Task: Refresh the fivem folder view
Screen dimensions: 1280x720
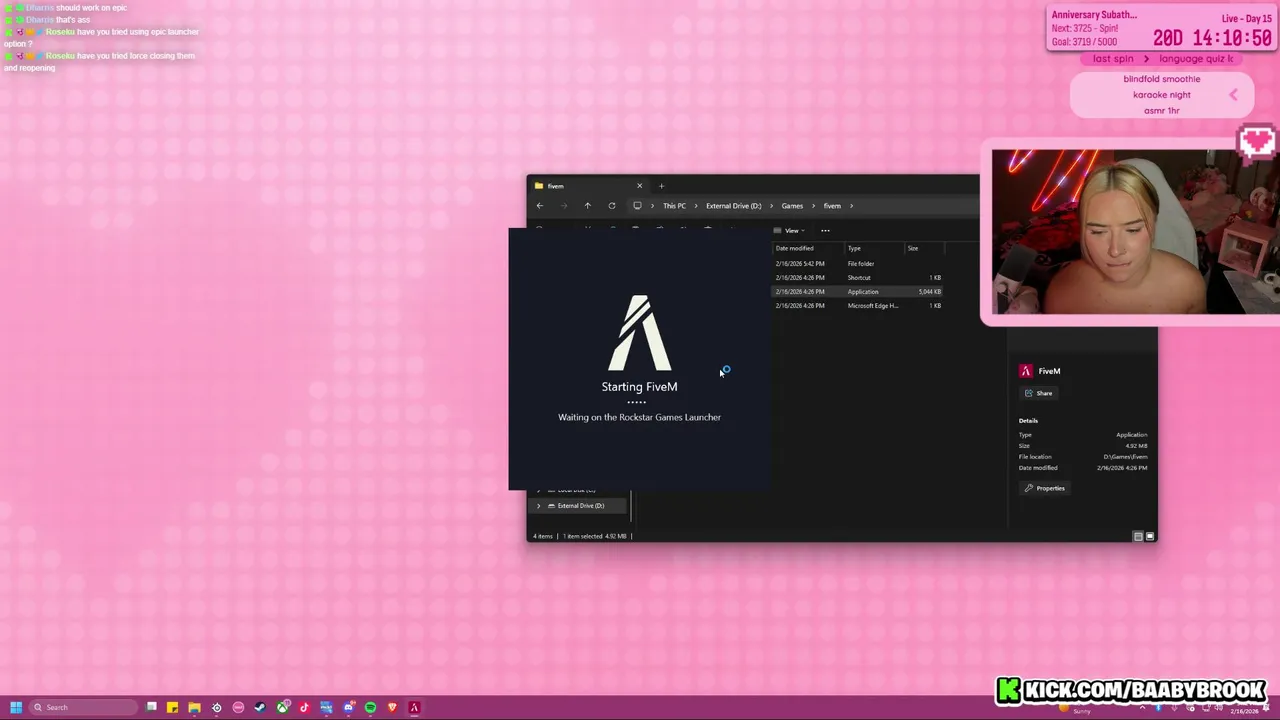Action: (x=612, y=206)
